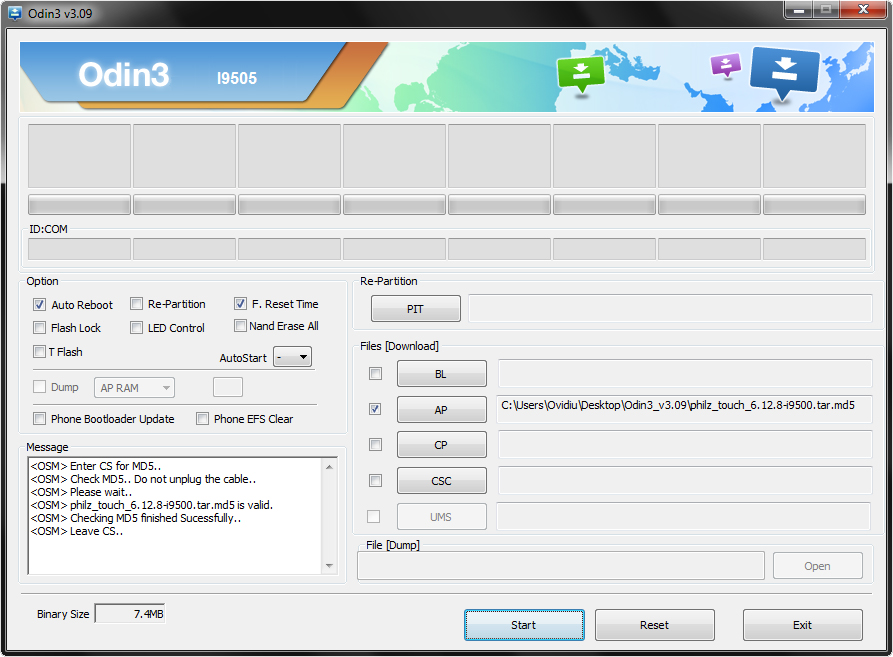Disable the Auto Reboot checkbox
The image size is (893, 657).
tap(40, 305)
